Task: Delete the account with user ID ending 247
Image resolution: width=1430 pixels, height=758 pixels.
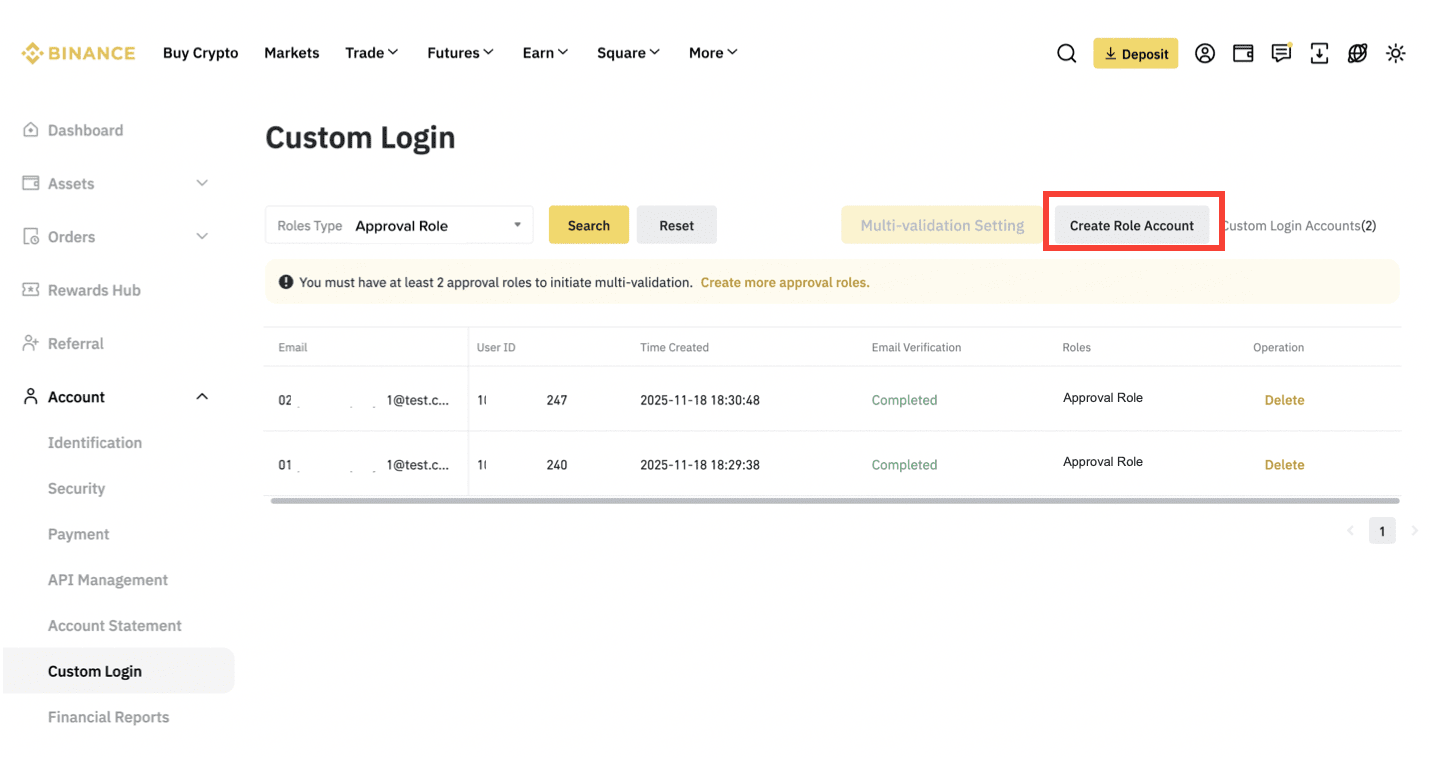Action: click(1284, 400)
